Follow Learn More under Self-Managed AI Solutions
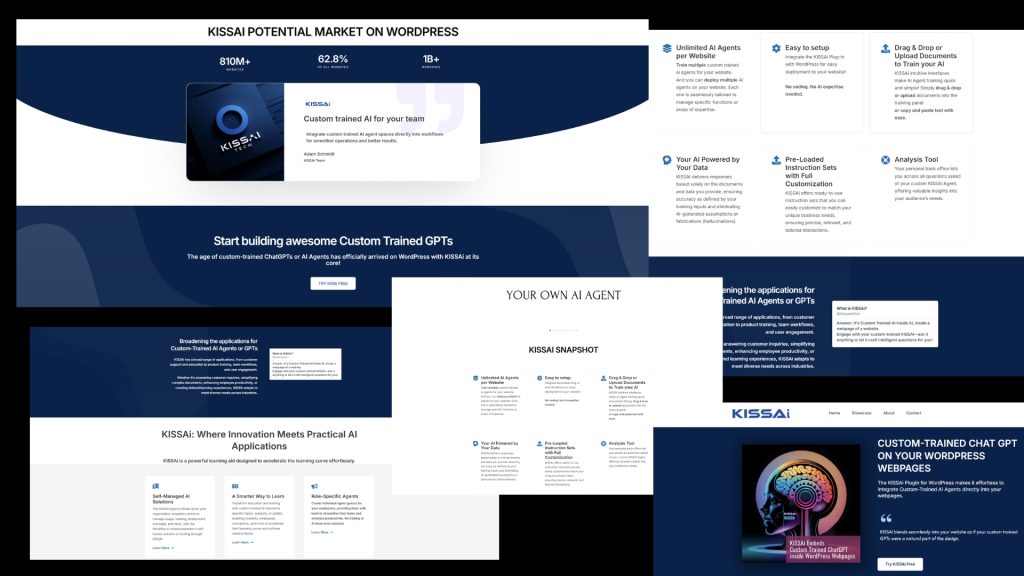 point(162,548)
